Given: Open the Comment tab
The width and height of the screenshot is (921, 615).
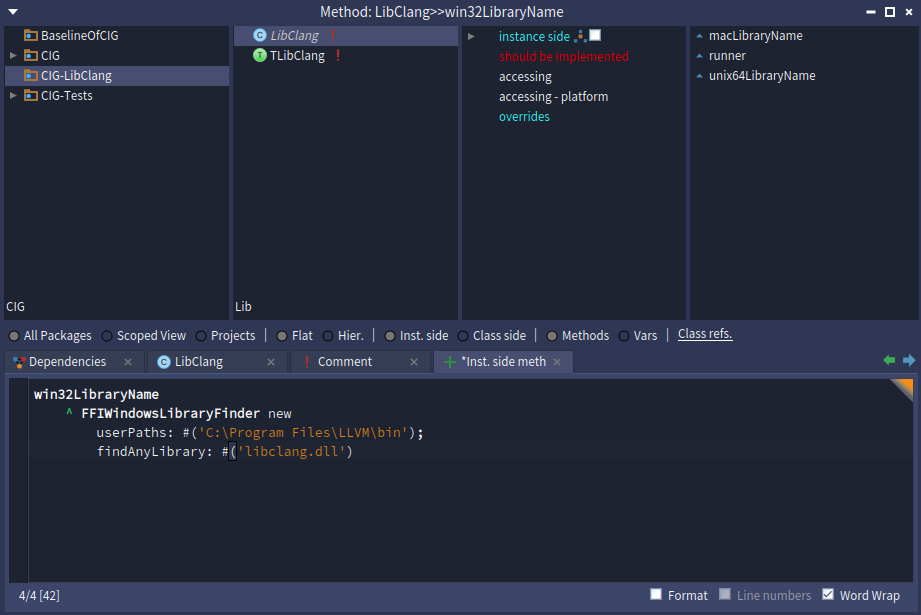Looking at the screenshot, I should 344,362.
